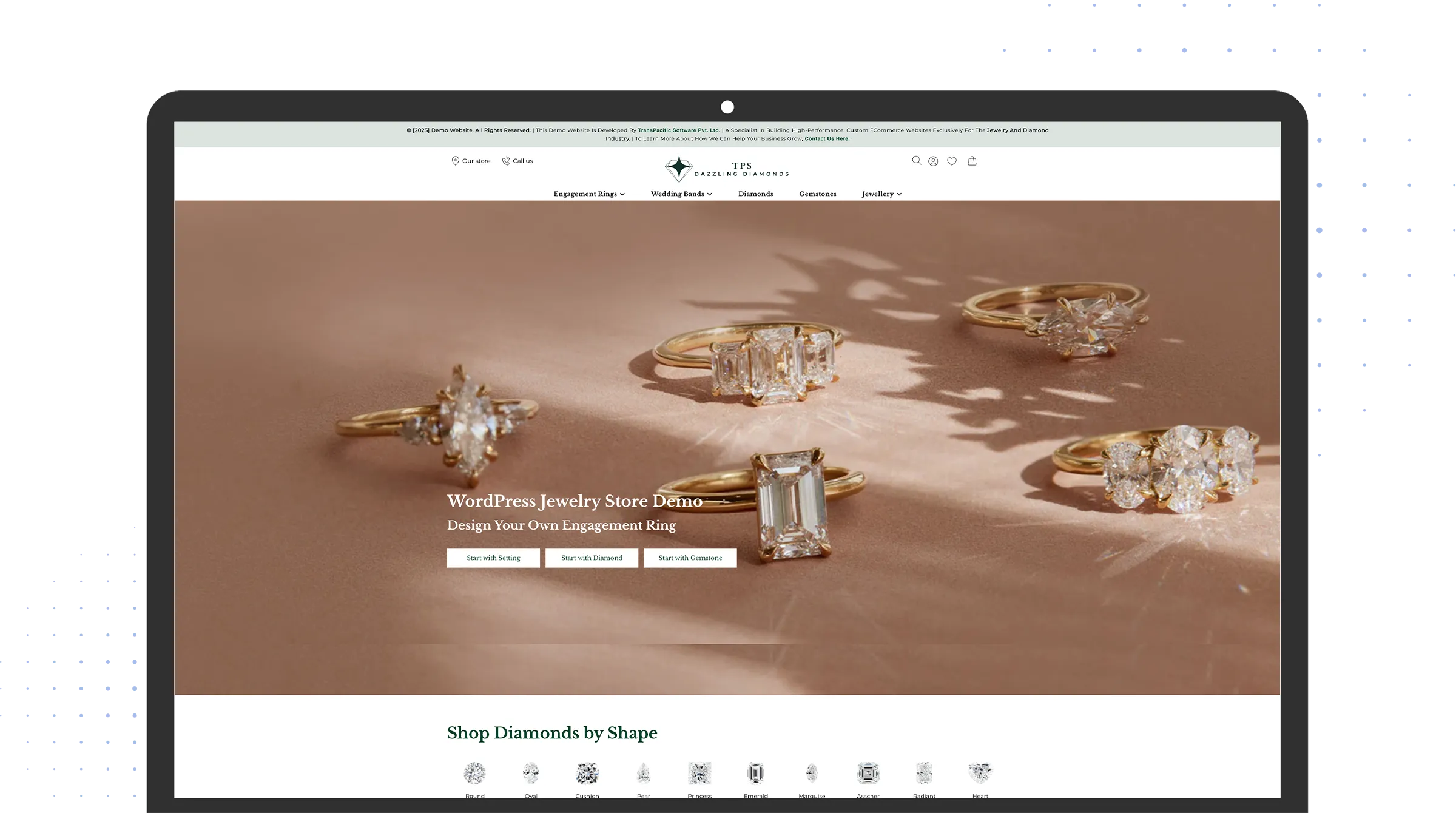This screenshot has height=813, width=1456.
Task: Click the user account icon
Action: tap(933, 161)
